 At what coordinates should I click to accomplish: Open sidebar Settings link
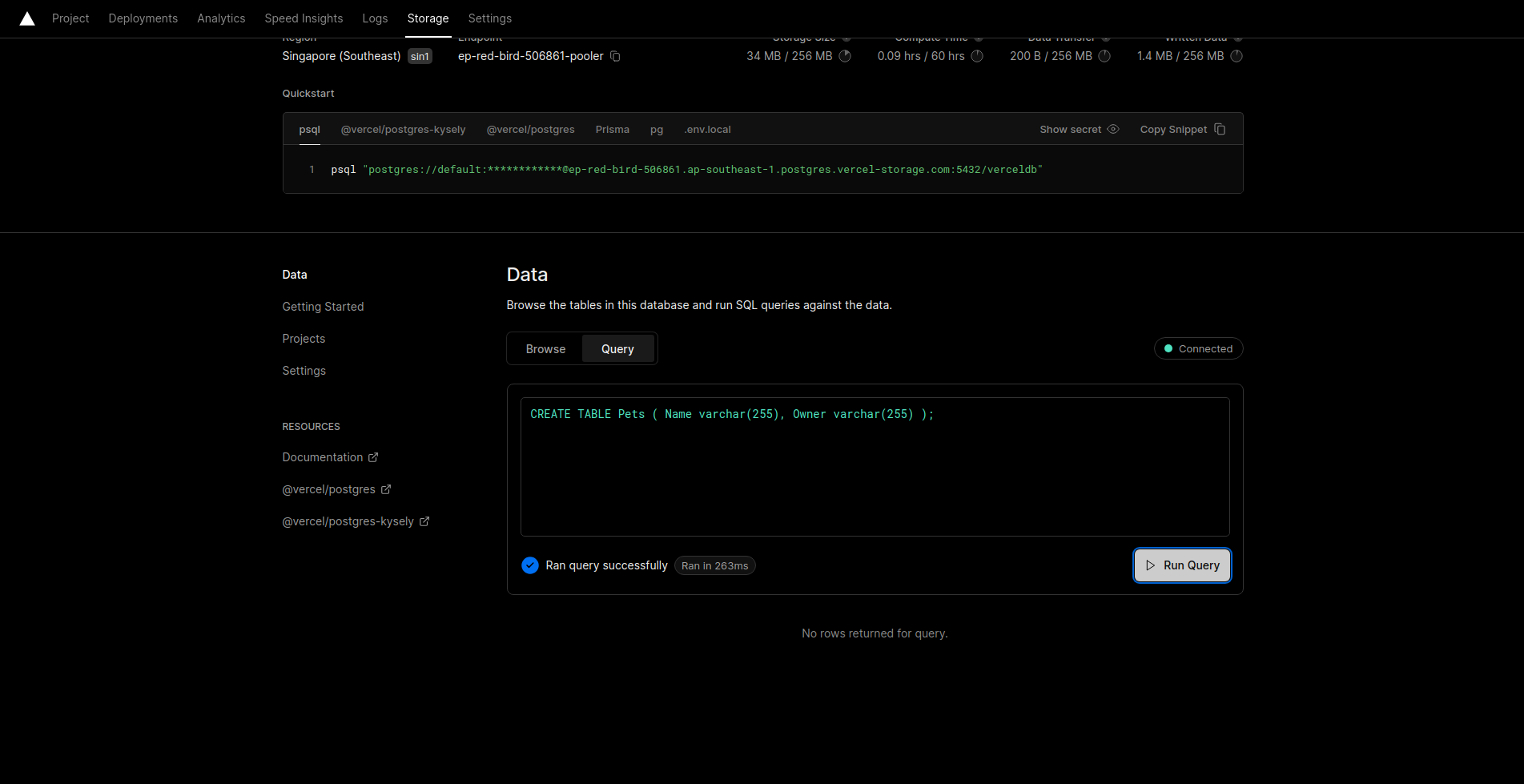304,371
